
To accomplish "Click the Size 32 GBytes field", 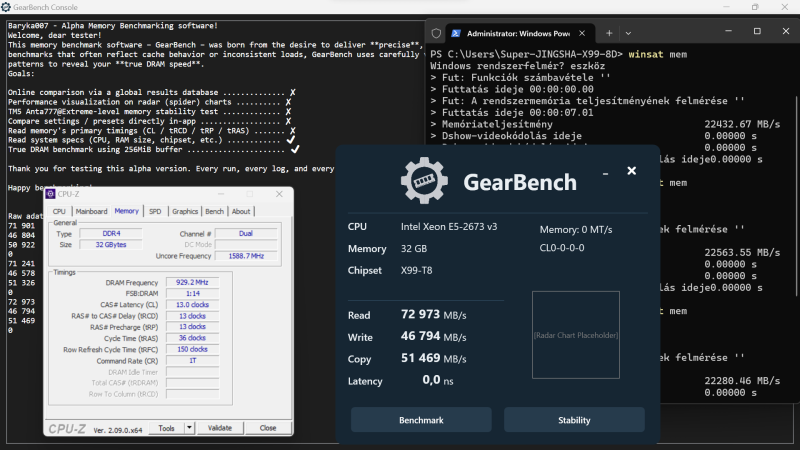I will [x=111, y=245].
